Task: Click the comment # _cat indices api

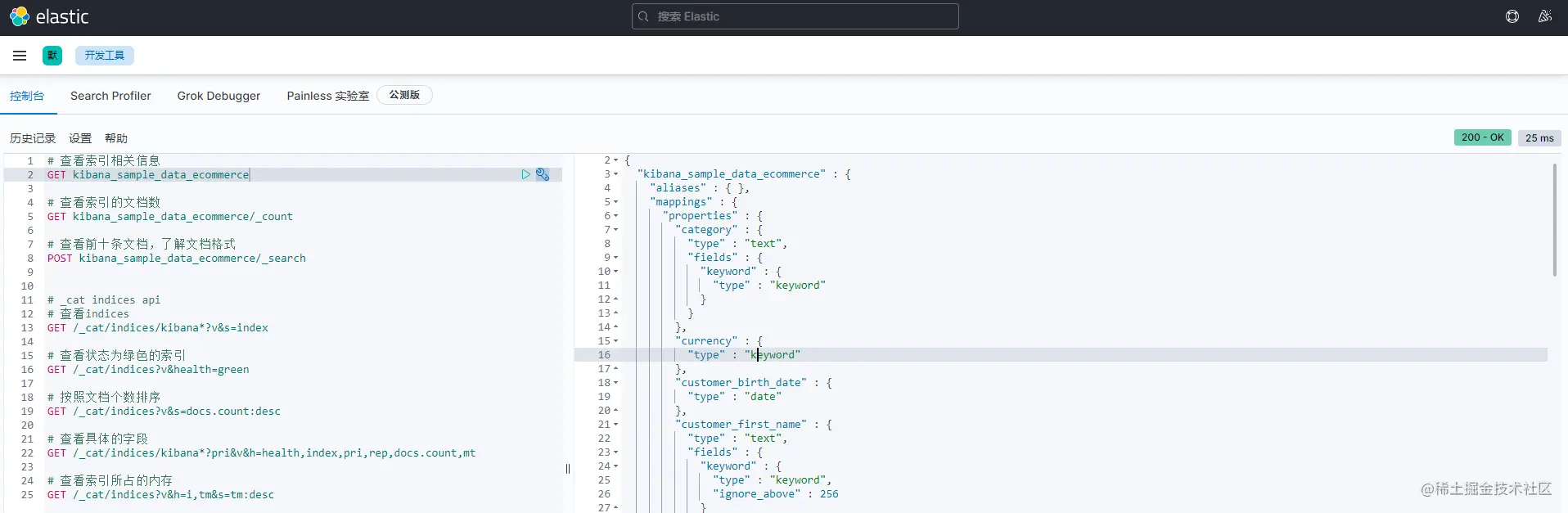Action: [x=104, y=300]
